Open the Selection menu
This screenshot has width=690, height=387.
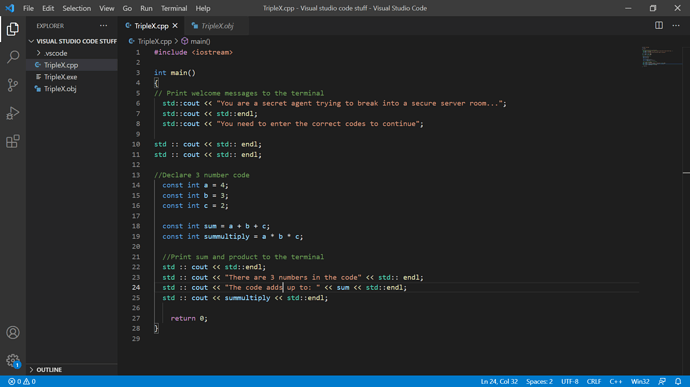tap(77, 8)
